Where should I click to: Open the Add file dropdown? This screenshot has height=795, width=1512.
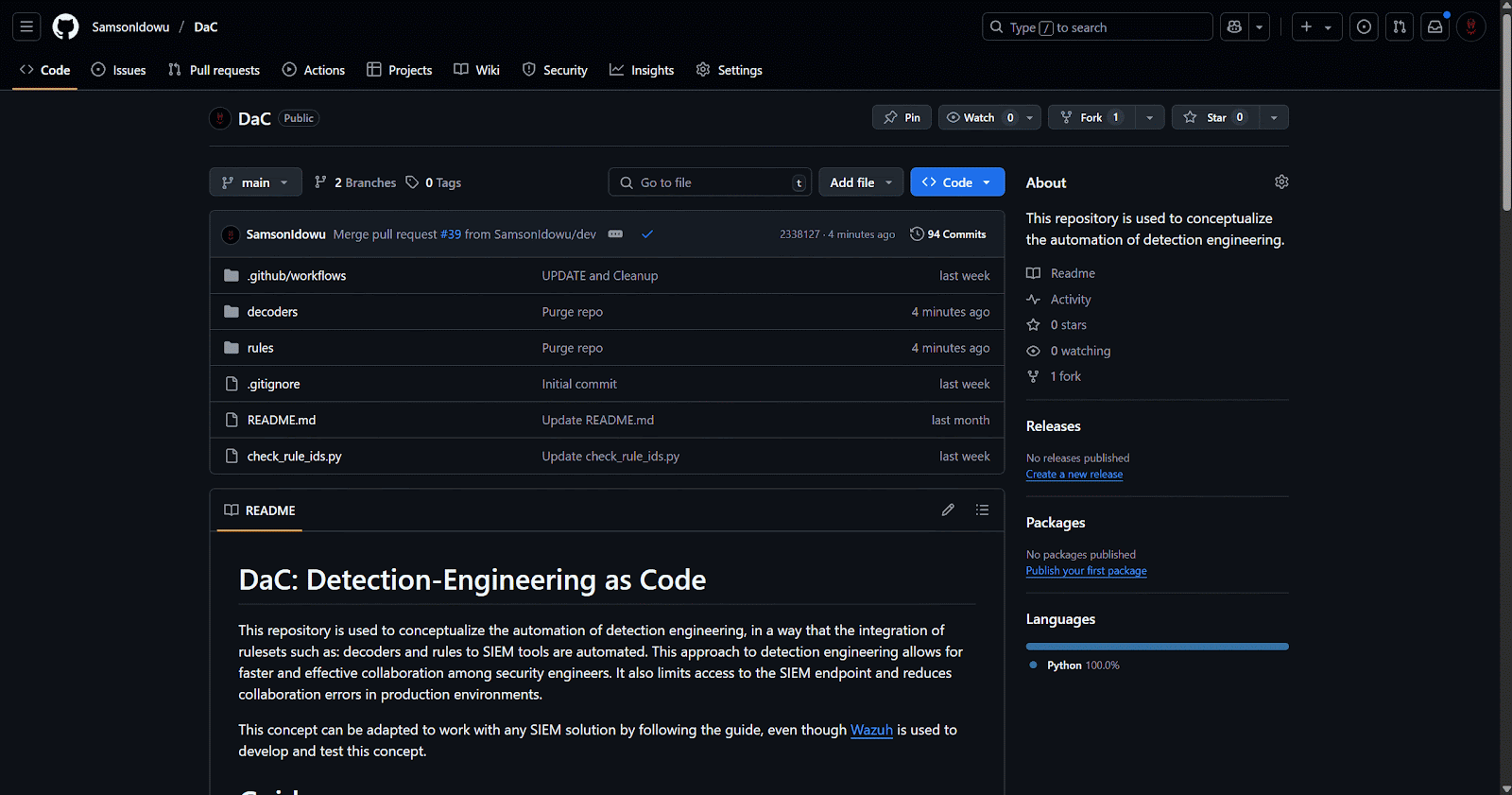[861, 182]
